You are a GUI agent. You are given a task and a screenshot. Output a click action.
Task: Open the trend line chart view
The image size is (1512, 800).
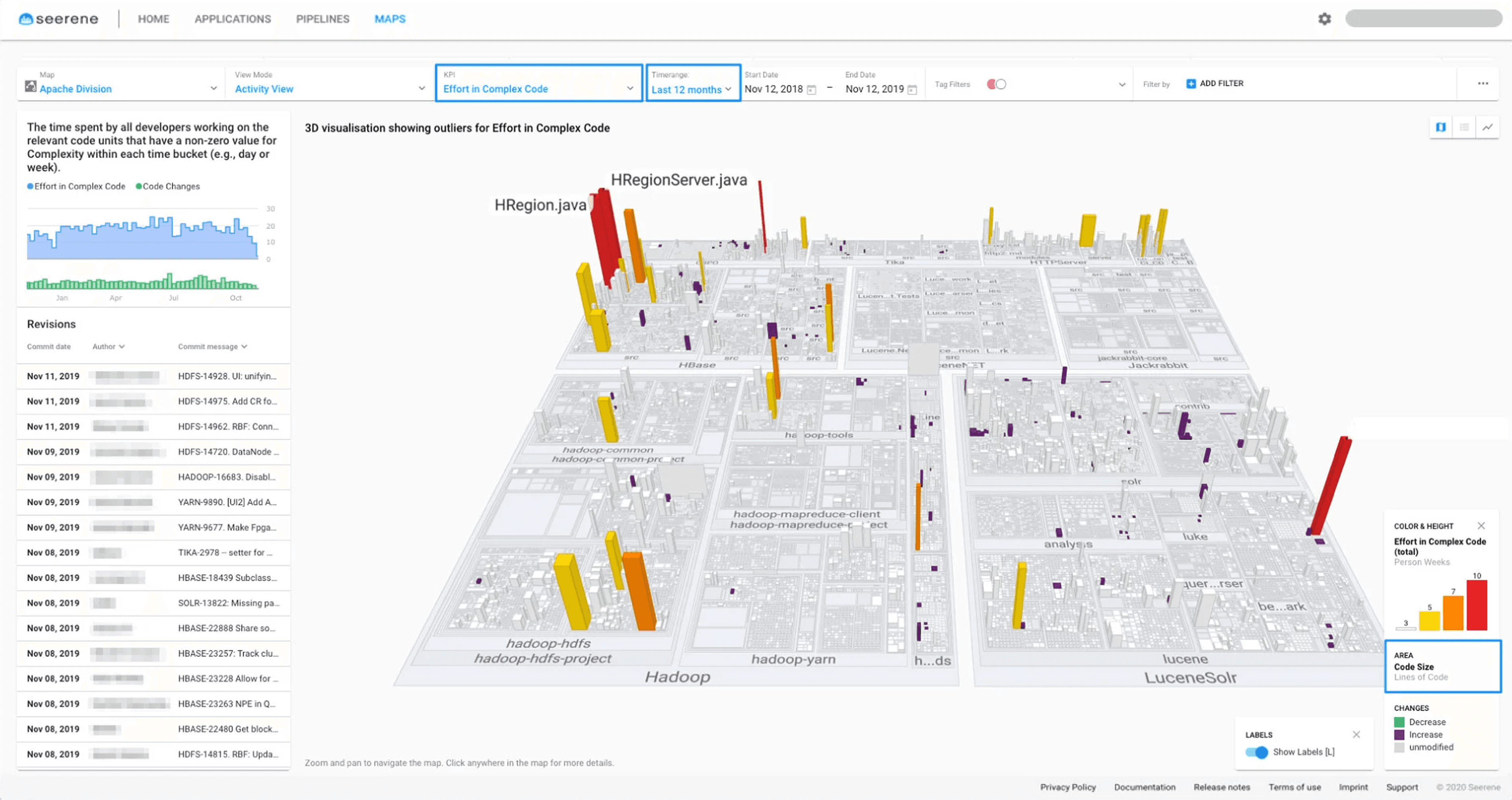coord(1487,127)
